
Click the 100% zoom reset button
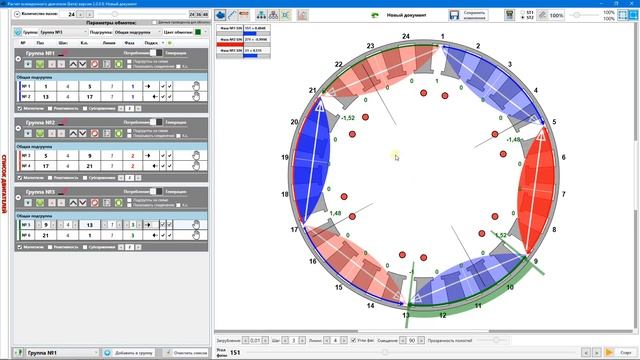point(551,15)
